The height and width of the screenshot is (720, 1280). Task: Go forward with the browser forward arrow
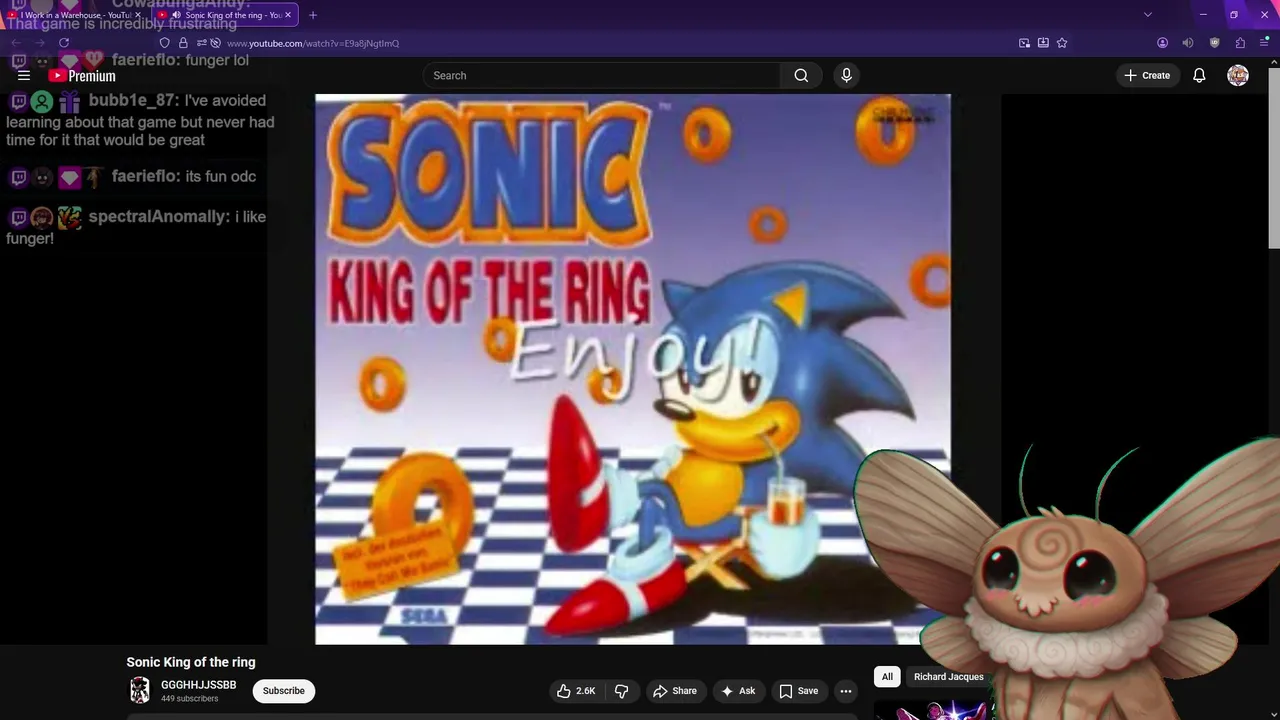click(40, 43)
